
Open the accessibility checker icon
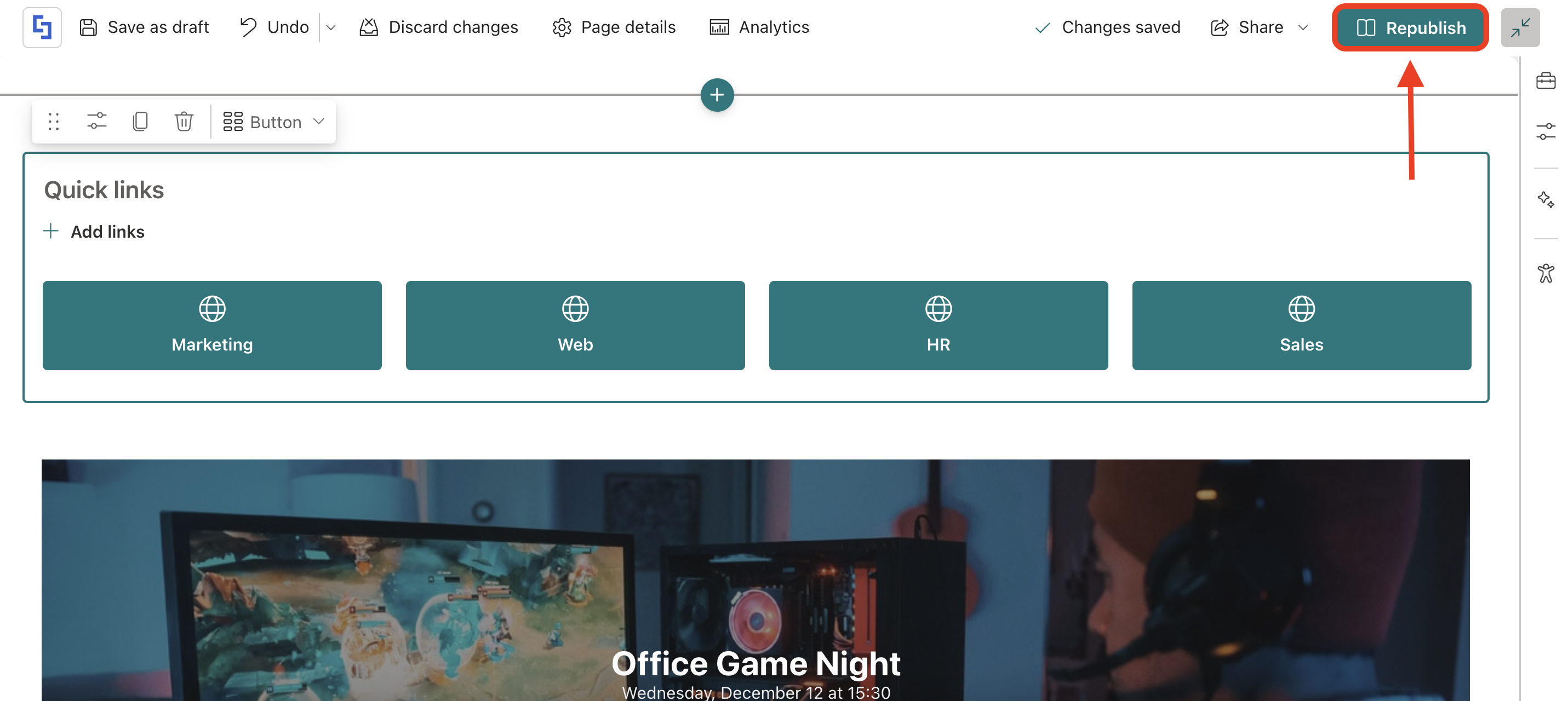pyautogui.click(x=1545, y=273)
